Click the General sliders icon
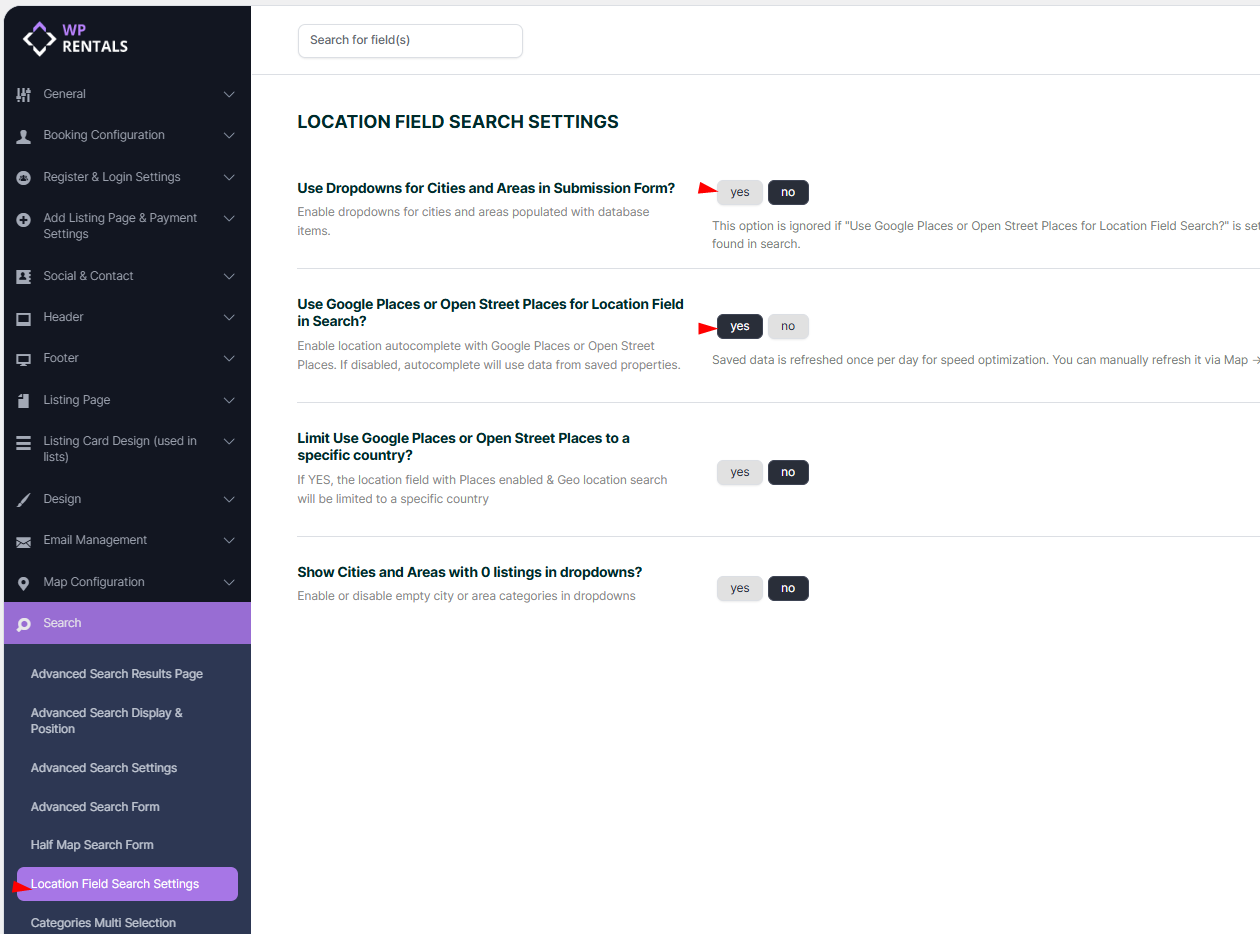This screenshot has height=934, width=1260. pos(24,94)
